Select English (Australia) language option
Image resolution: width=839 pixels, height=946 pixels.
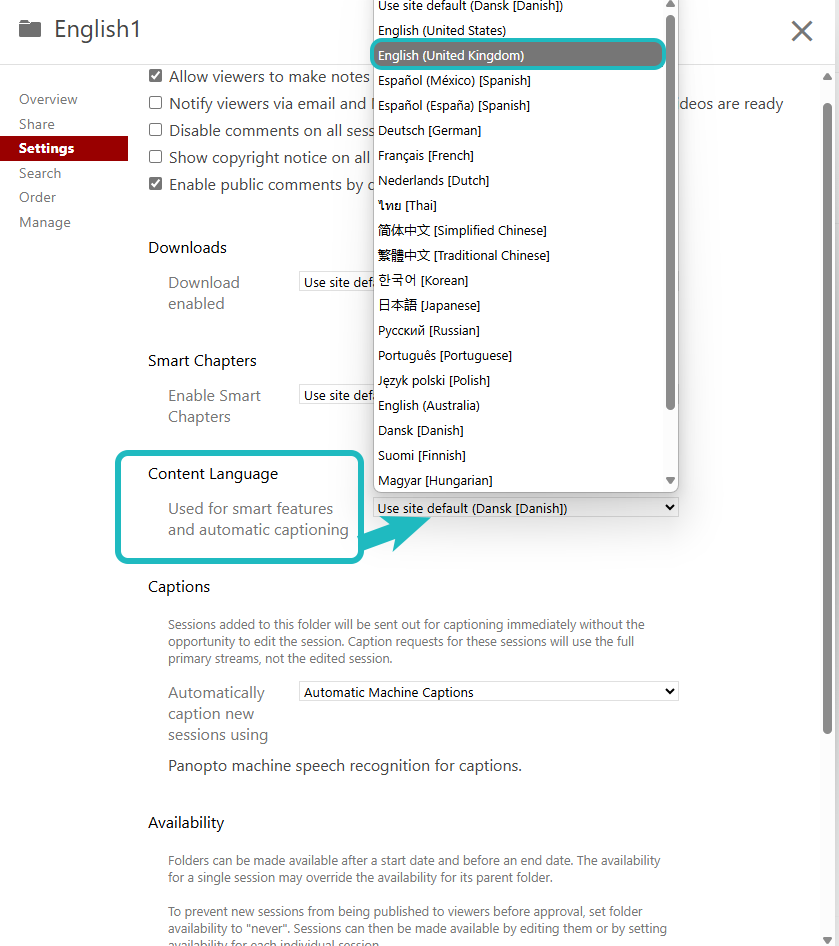pos(429,405)
